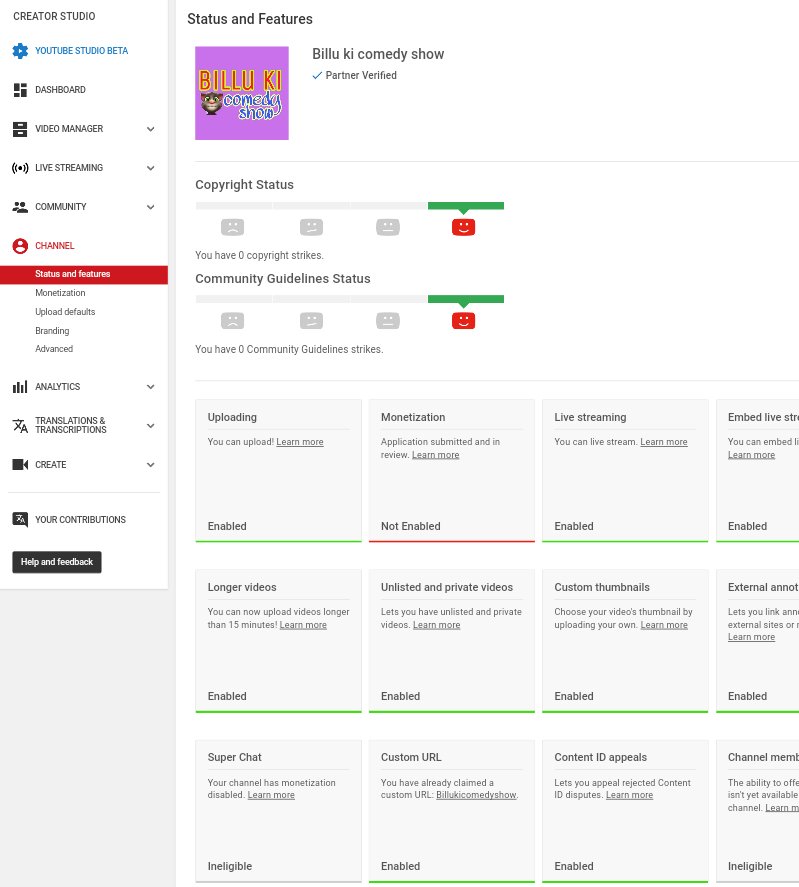The width and height of the screenshot is (799, 887).
Task: Expand the Analytics menu chevron
Action: point(151,387)
